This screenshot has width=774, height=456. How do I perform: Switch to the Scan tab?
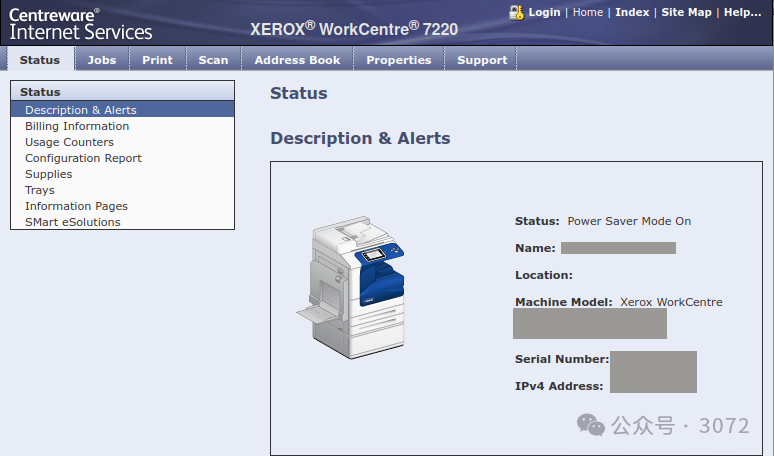coord(213,60)
